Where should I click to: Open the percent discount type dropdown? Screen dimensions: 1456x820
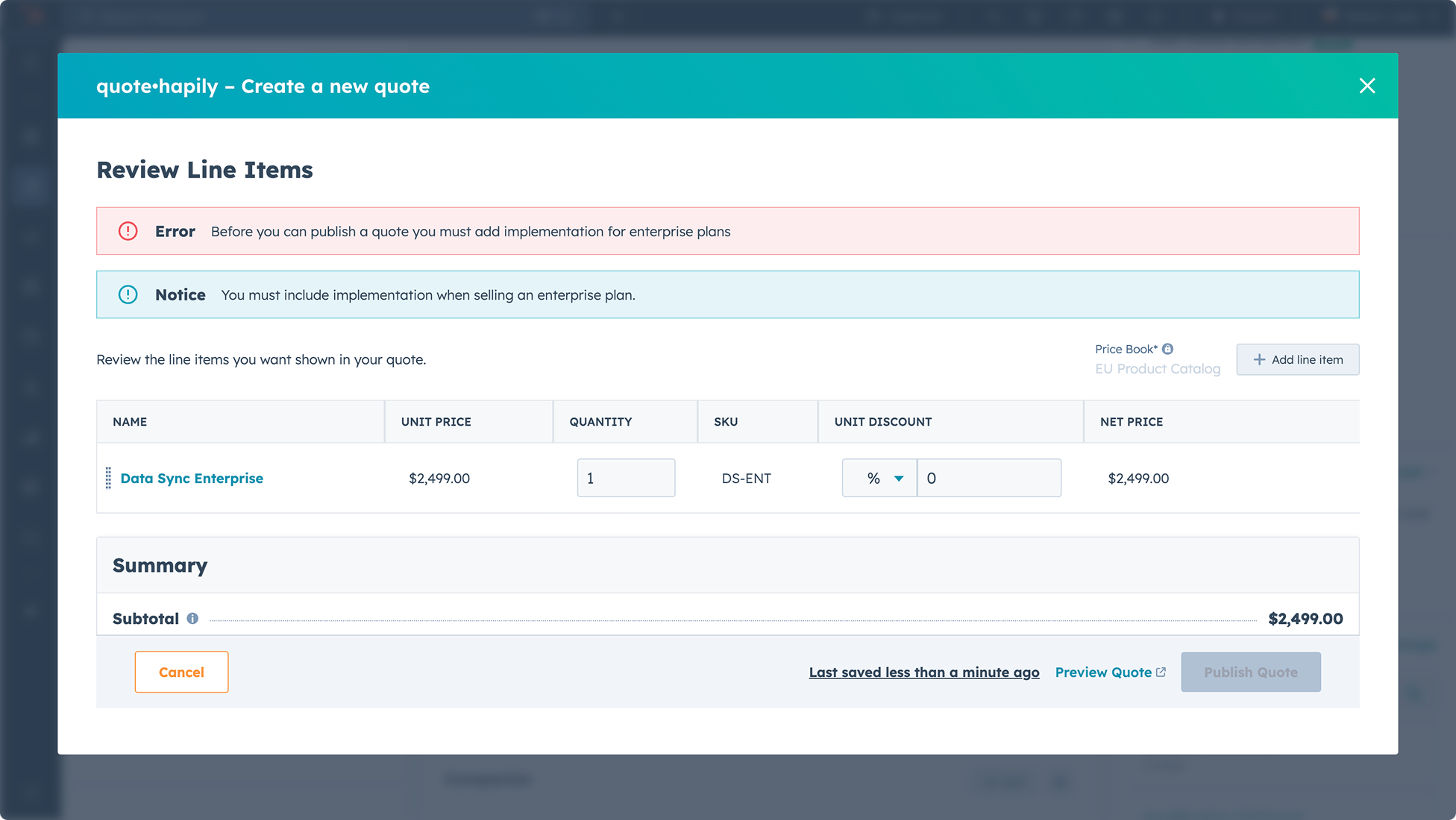click(x=879, y=478)
